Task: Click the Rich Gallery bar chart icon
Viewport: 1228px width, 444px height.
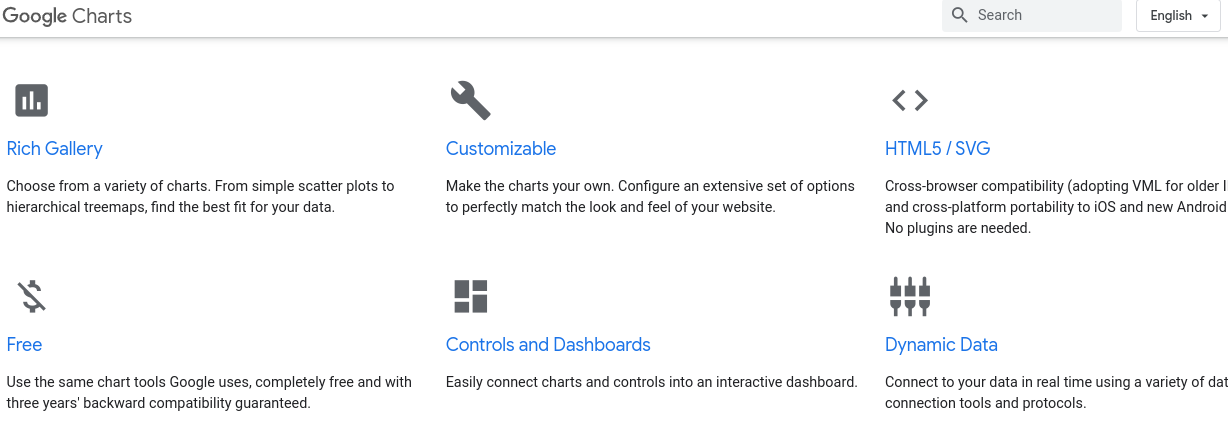Action: pyautogui.click(x=31, y=100)
